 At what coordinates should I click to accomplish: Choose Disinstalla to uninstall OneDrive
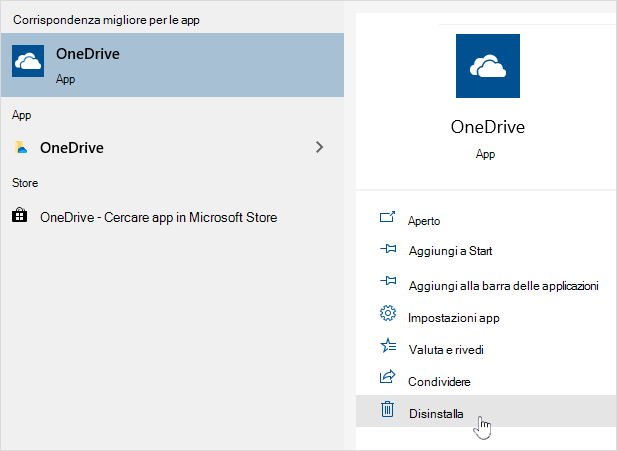pos(486,411)
